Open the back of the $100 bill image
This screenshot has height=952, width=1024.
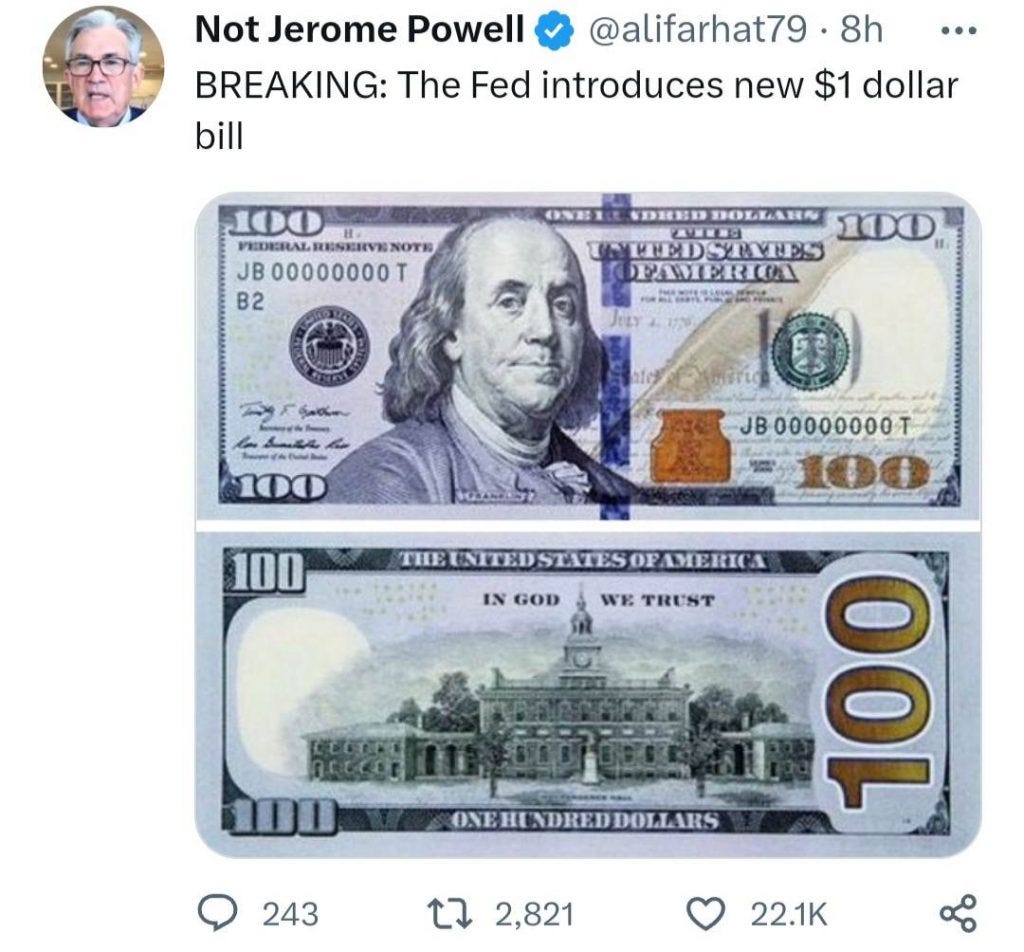point(588,694)
